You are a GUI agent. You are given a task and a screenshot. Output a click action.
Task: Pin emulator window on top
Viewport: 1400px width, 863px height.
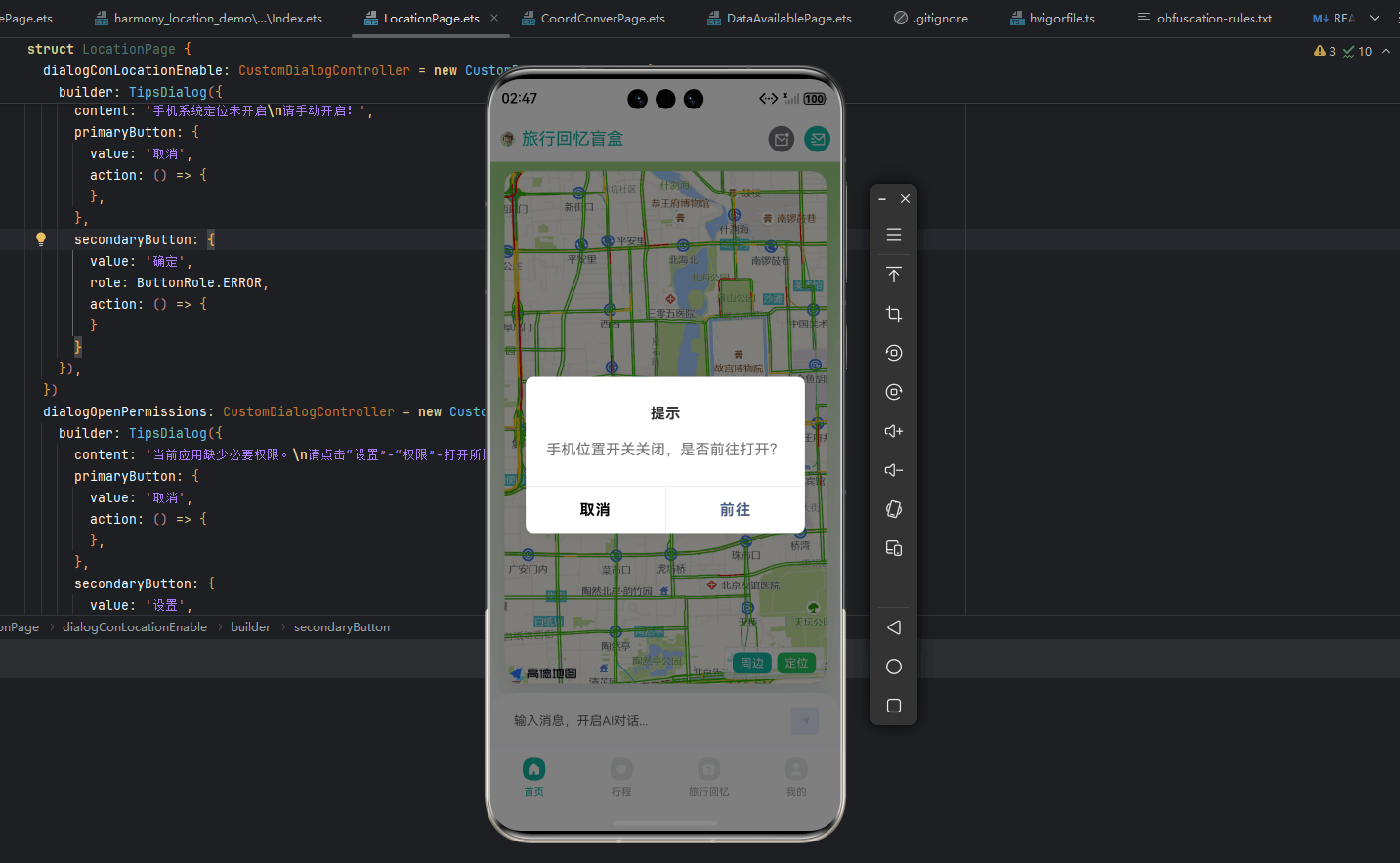pos(893,275)
